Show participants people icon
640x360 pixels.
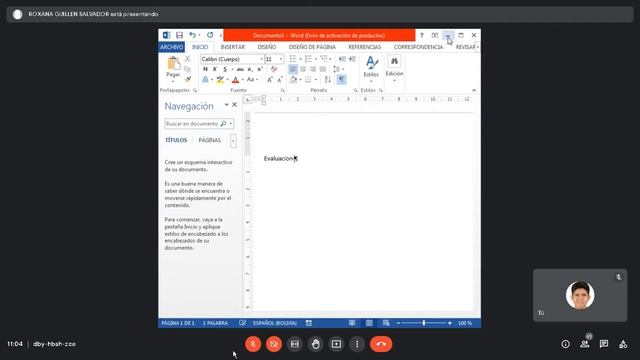(584, 344)
